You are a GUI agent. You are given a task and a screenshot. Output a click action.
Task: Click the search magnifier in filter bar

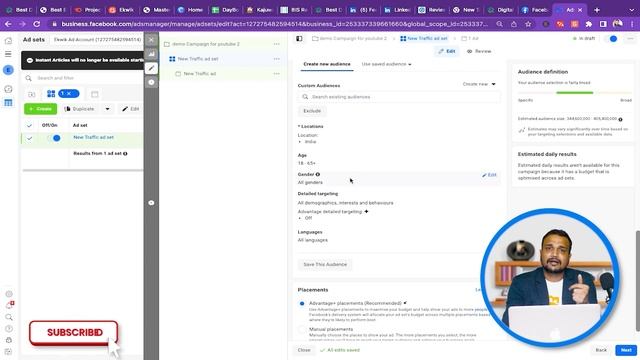[28, 78]
